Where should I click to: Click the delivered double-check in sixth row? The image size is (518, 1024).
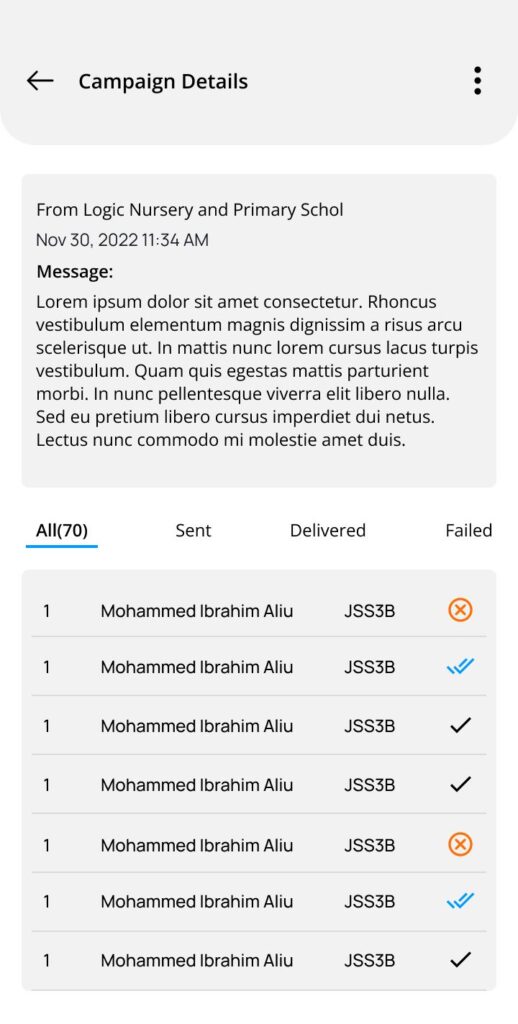pos(461,901)
